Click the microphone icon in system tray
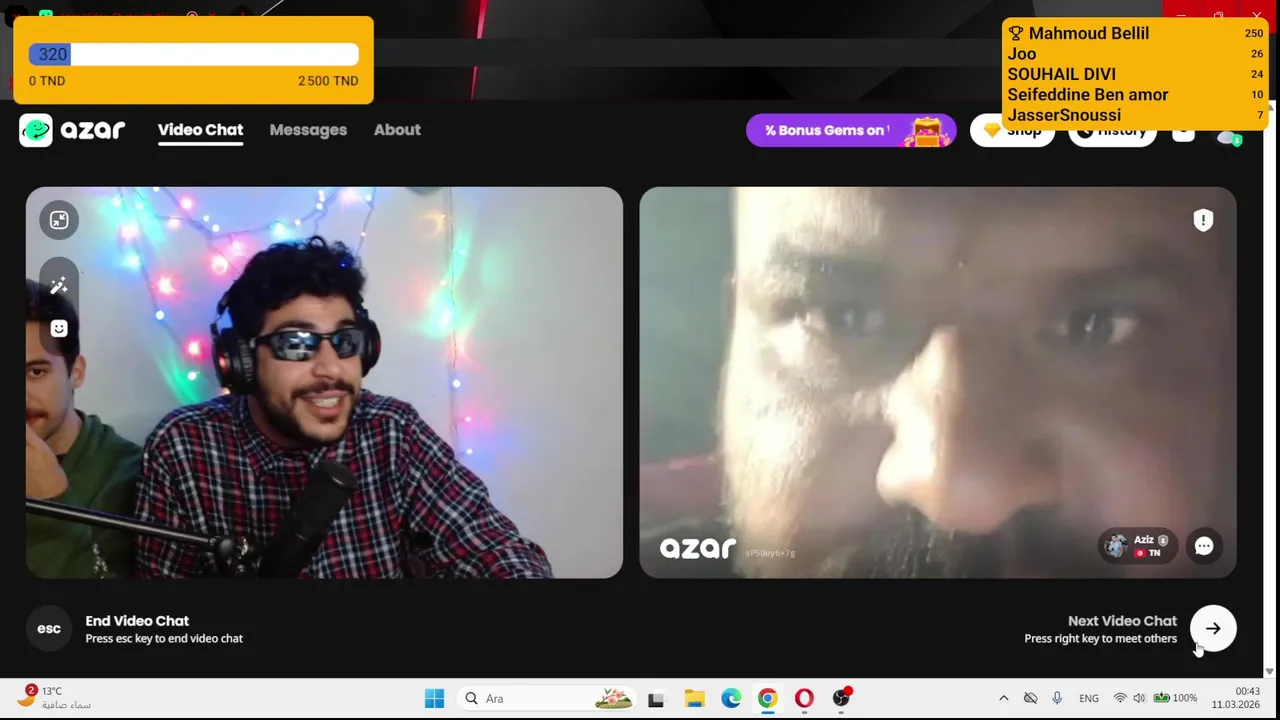The image size is (1280, 720). click(1057, 698)
